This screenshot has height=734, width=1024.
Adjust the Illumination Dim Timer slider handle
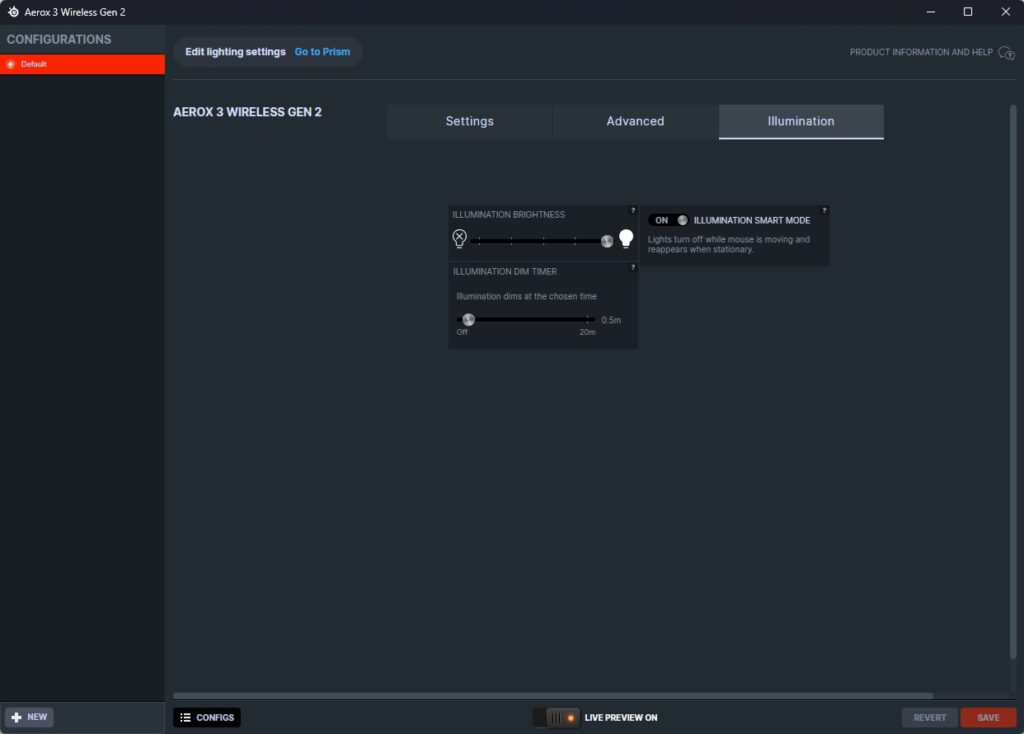pyautogui.click(x=468, y=319)
